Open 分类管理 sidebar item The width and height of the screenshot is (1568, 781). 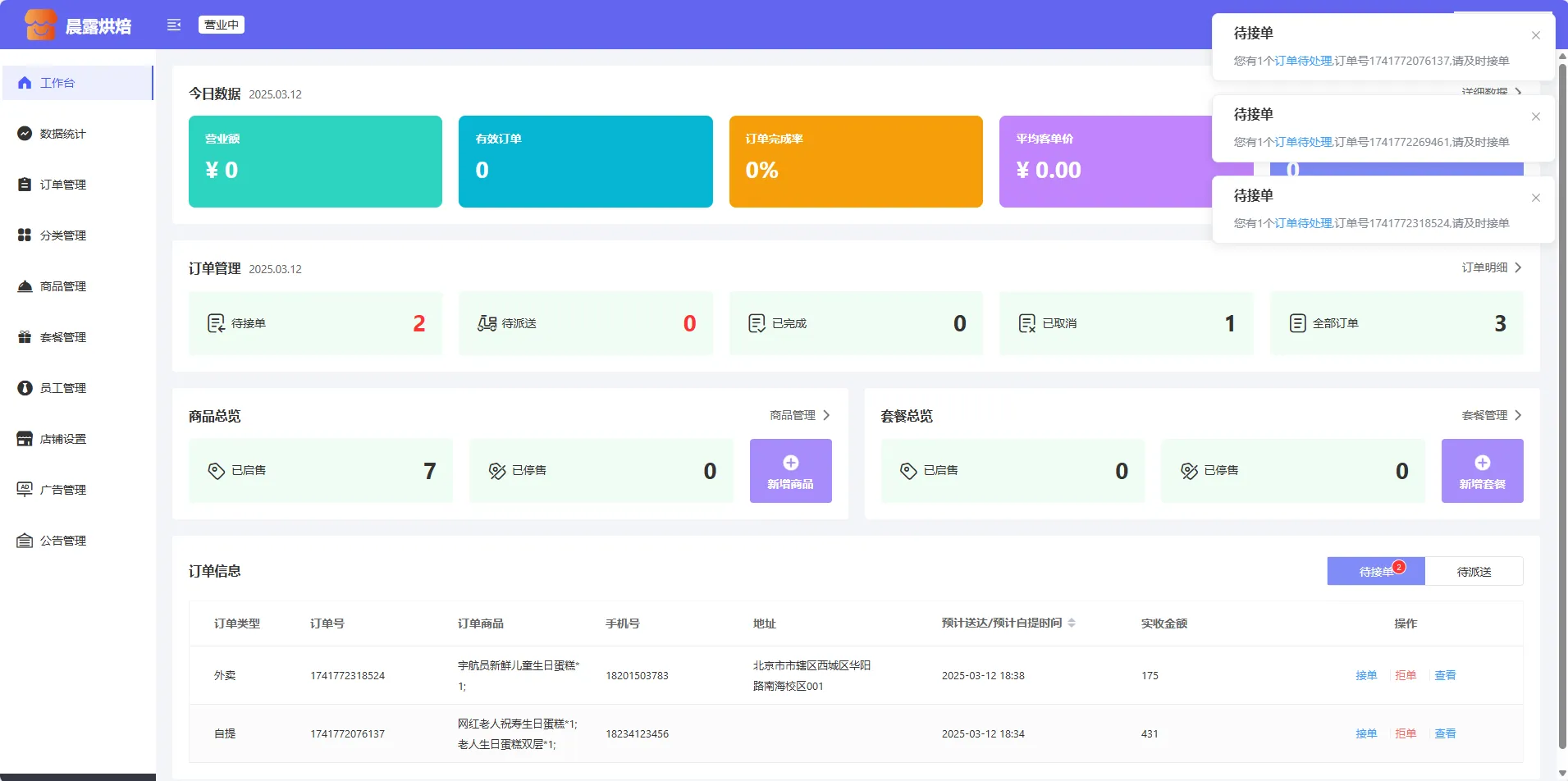pos(62,235)
